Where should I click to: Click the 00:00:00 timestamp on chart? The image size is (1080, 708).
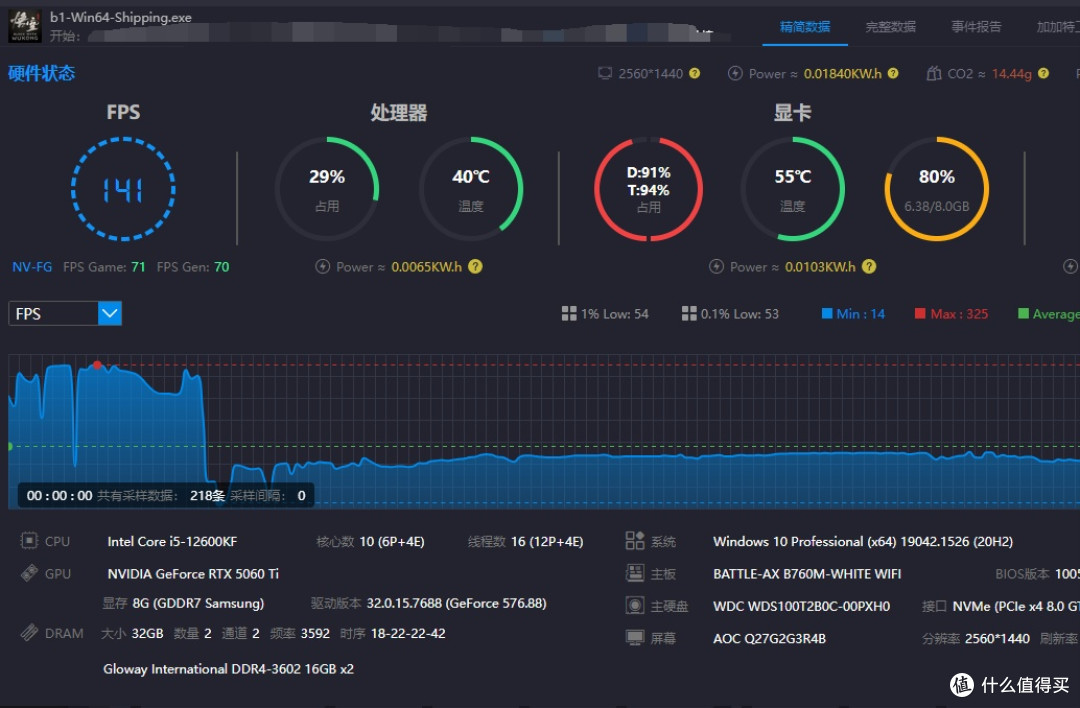point(59,495)
